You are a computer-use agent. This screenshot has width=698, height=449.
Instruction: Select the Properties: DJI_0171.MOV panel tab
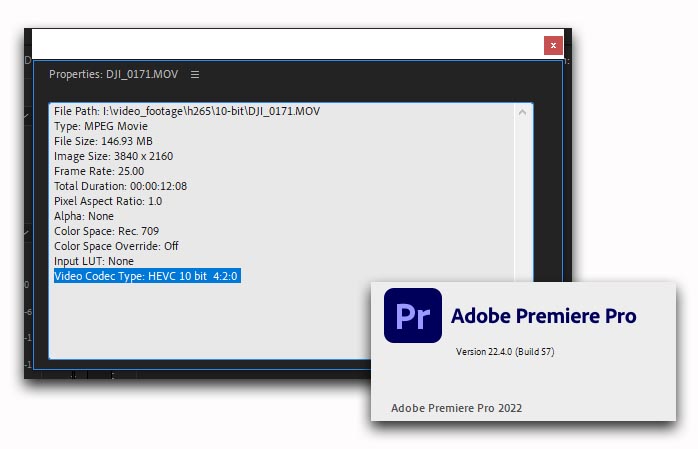[114, 74]
